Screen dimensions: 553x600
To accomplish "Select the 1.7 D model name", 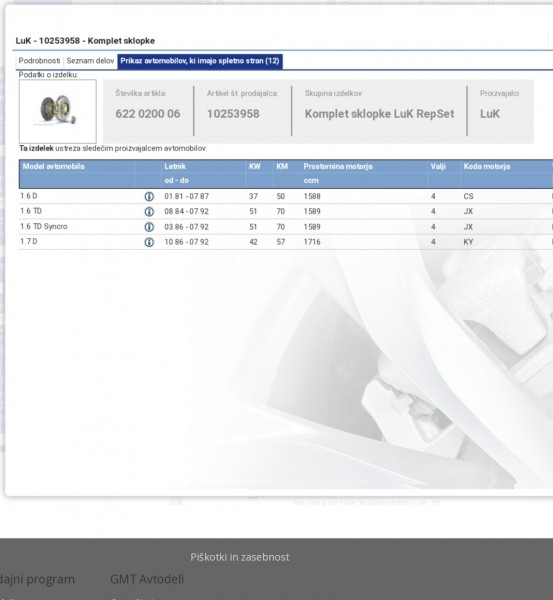I will coord(29,242).
